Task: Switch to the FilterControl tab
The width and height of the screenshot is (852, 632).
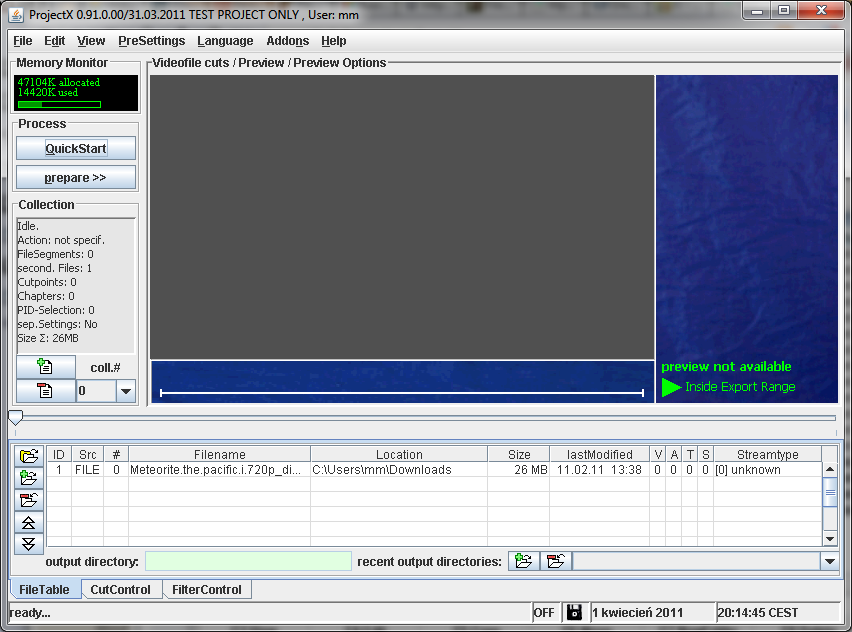Action: click(206, 590)
